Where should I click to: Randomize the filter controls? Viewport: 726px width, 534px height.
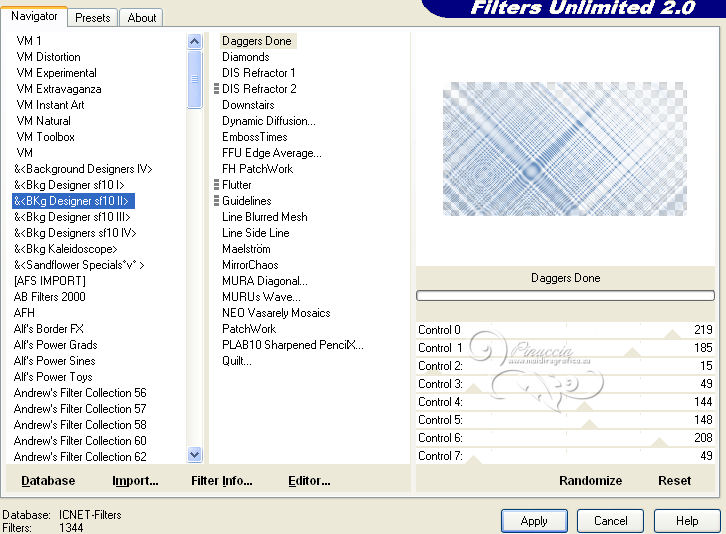[590, 481]
